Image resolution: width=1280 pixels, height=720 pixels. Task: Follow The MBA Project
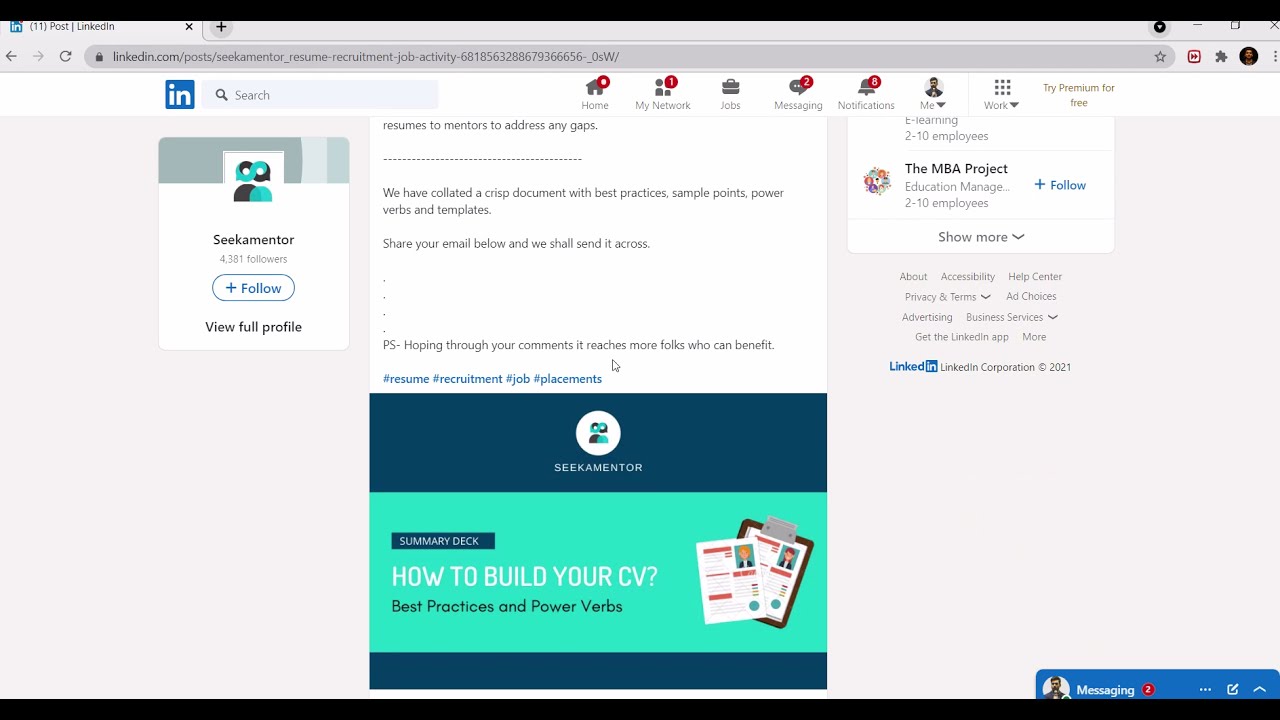point(1060,185)
